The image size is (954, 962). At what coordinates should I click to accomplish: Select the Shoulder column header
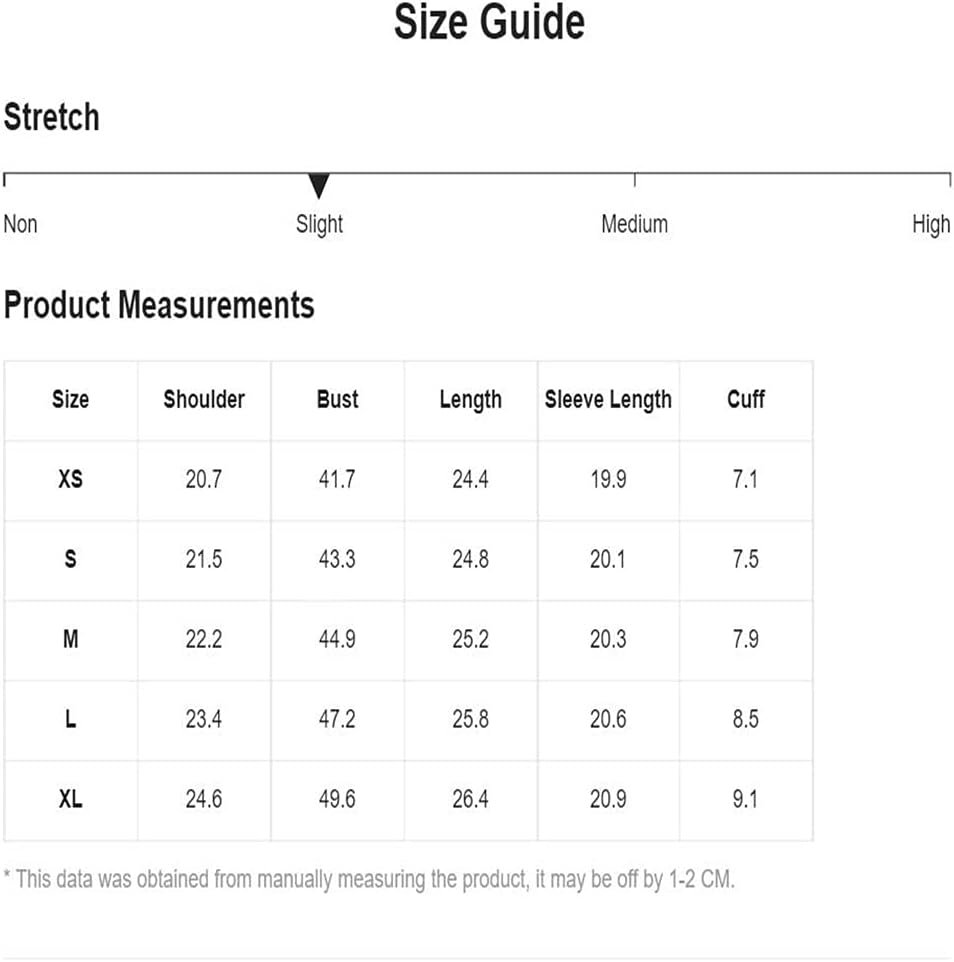point(204,399)
